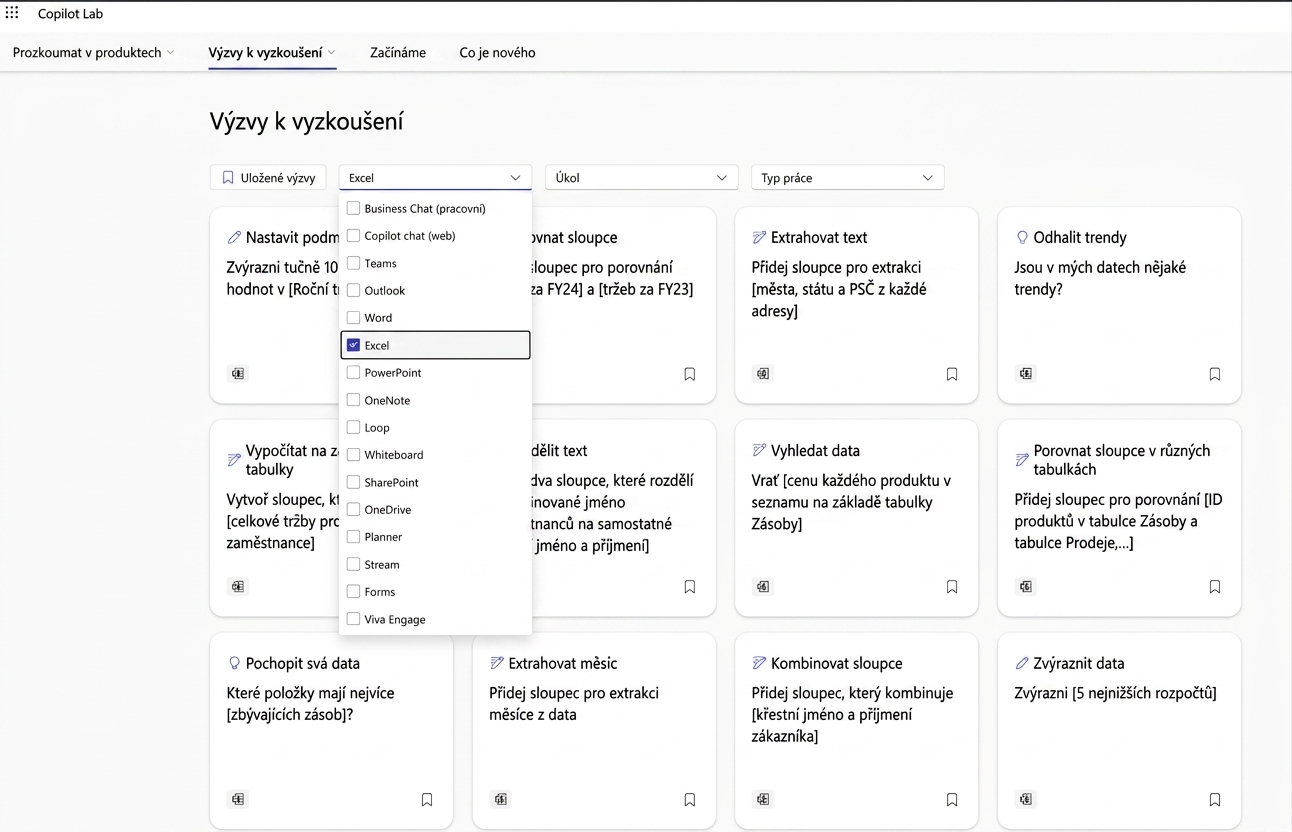Tick the PowerPoint filter checkbox
The image size is (1292, 832).
pyautogui.click(x=353, y=372)
